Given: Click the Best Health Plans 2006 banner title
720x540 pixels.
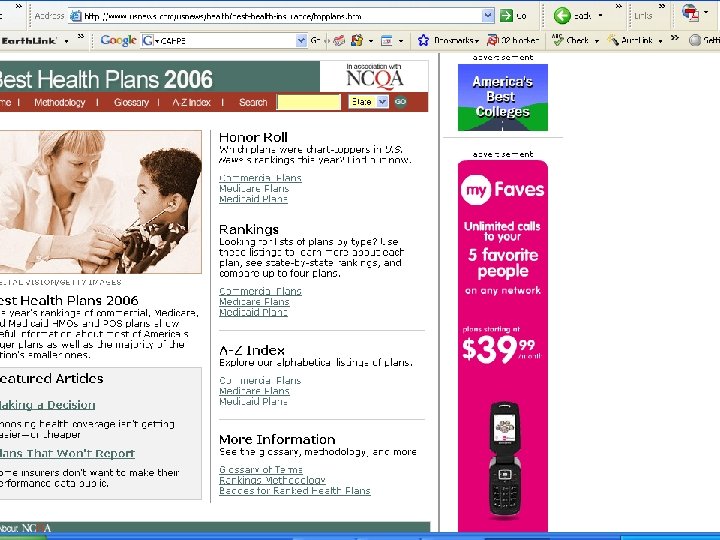Looking at the screenshot, I should (106, 79).
